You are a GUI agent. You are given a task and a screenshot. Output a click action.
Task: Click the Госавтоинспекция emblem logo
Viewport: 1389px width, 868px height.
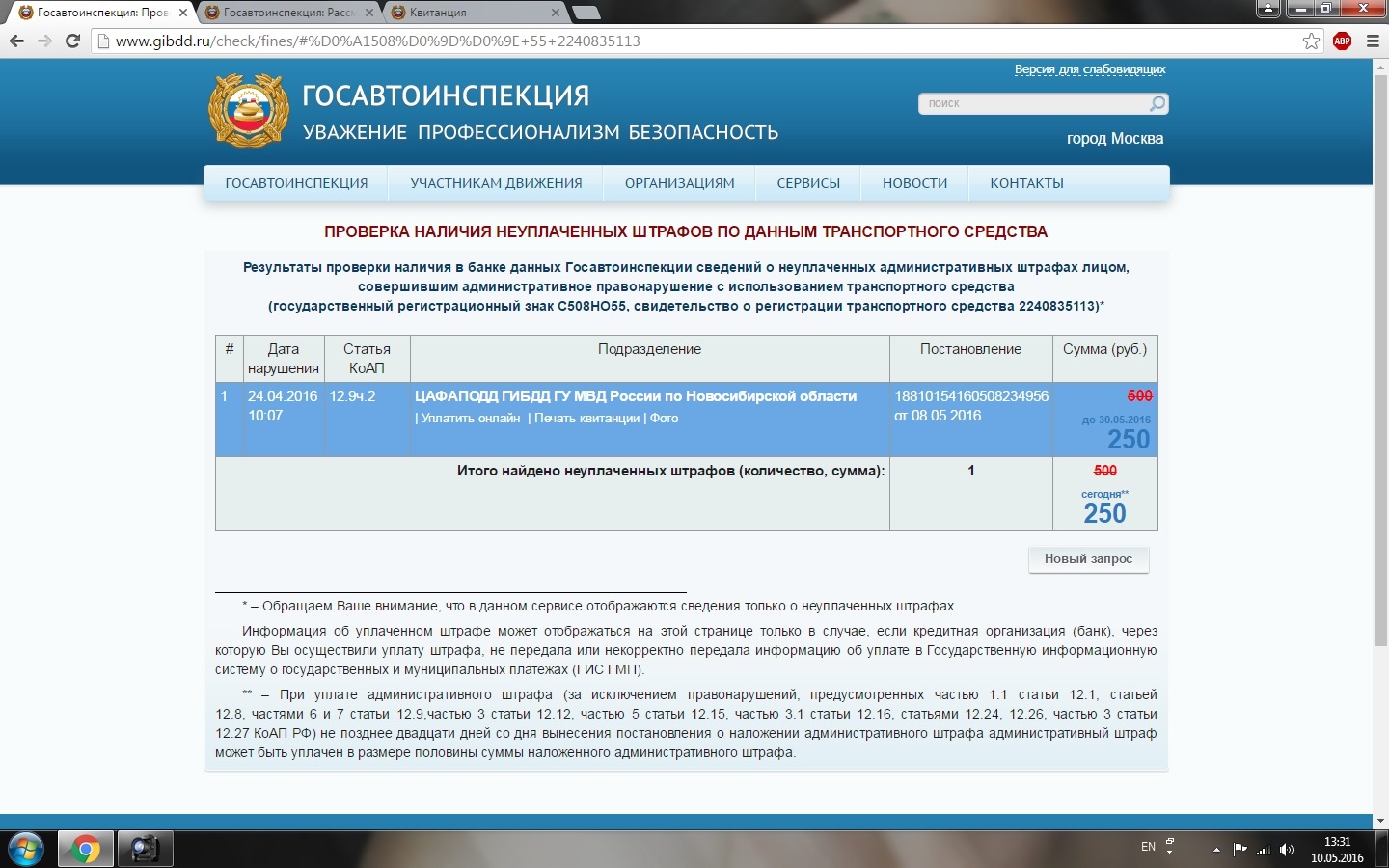(249, 111)
